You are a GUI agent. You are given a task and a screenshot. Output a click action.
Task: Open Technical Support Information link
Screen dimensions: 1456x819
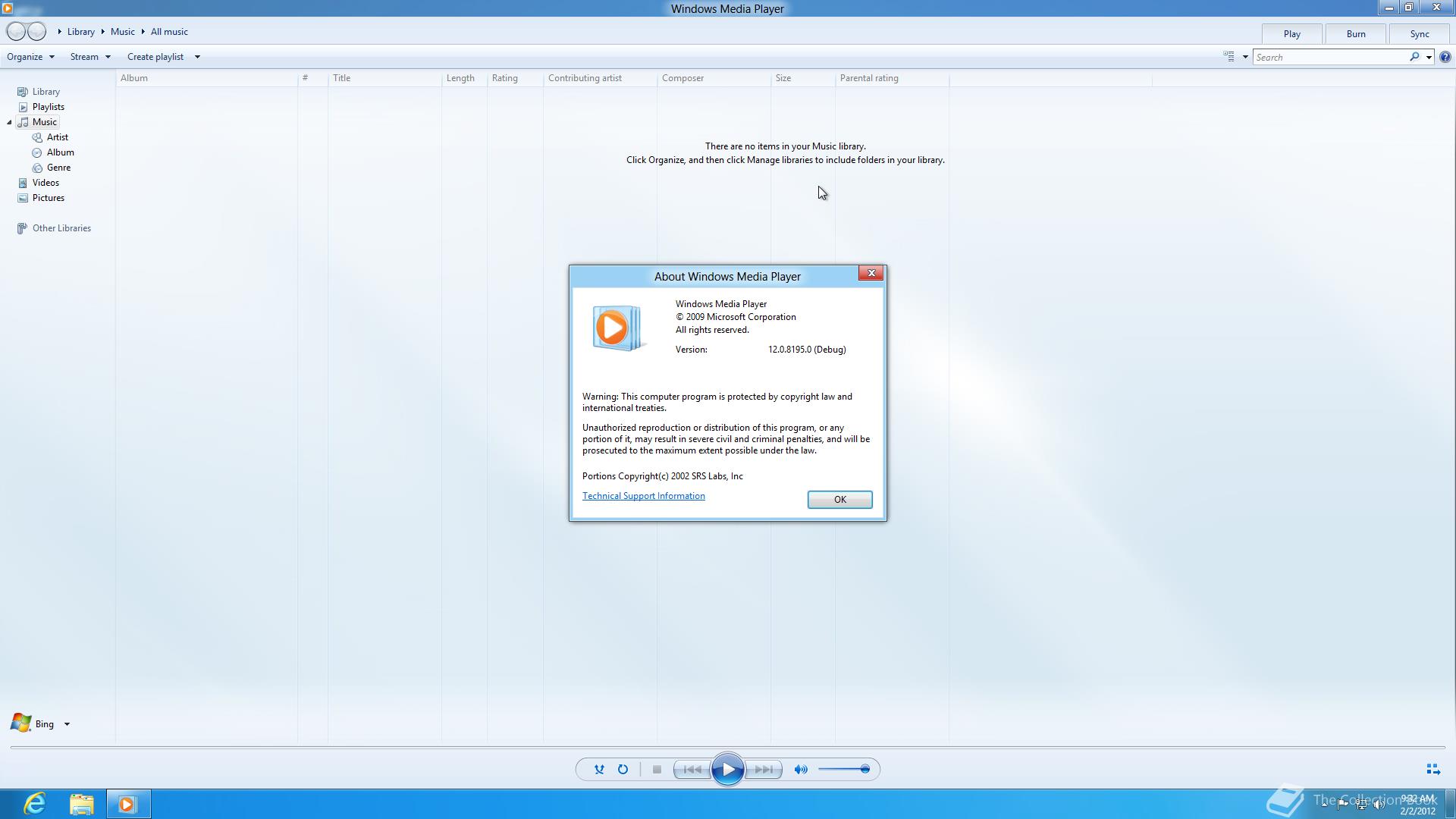tap(643, 495)
